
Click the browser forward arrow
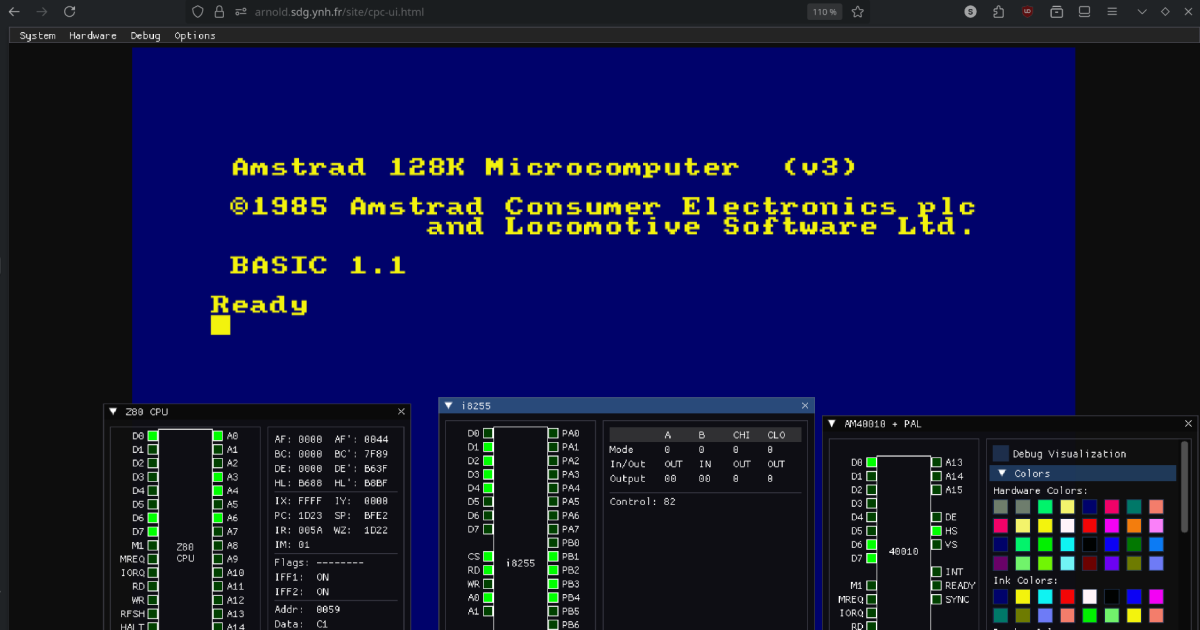[x=41, y=12]
